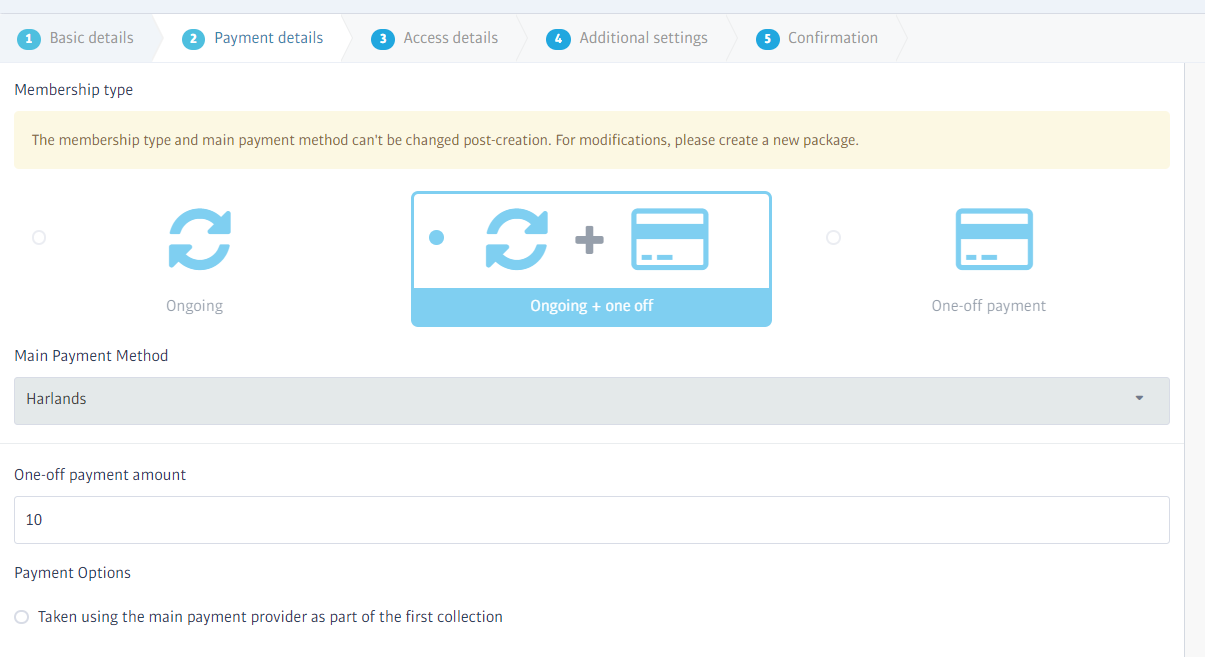Click the One-off payment amount field

(591, 520)
